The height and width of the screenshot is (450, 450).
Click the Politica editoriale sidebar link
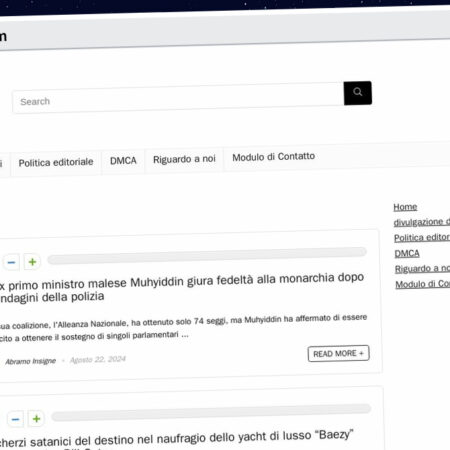[x=422, y=238]
